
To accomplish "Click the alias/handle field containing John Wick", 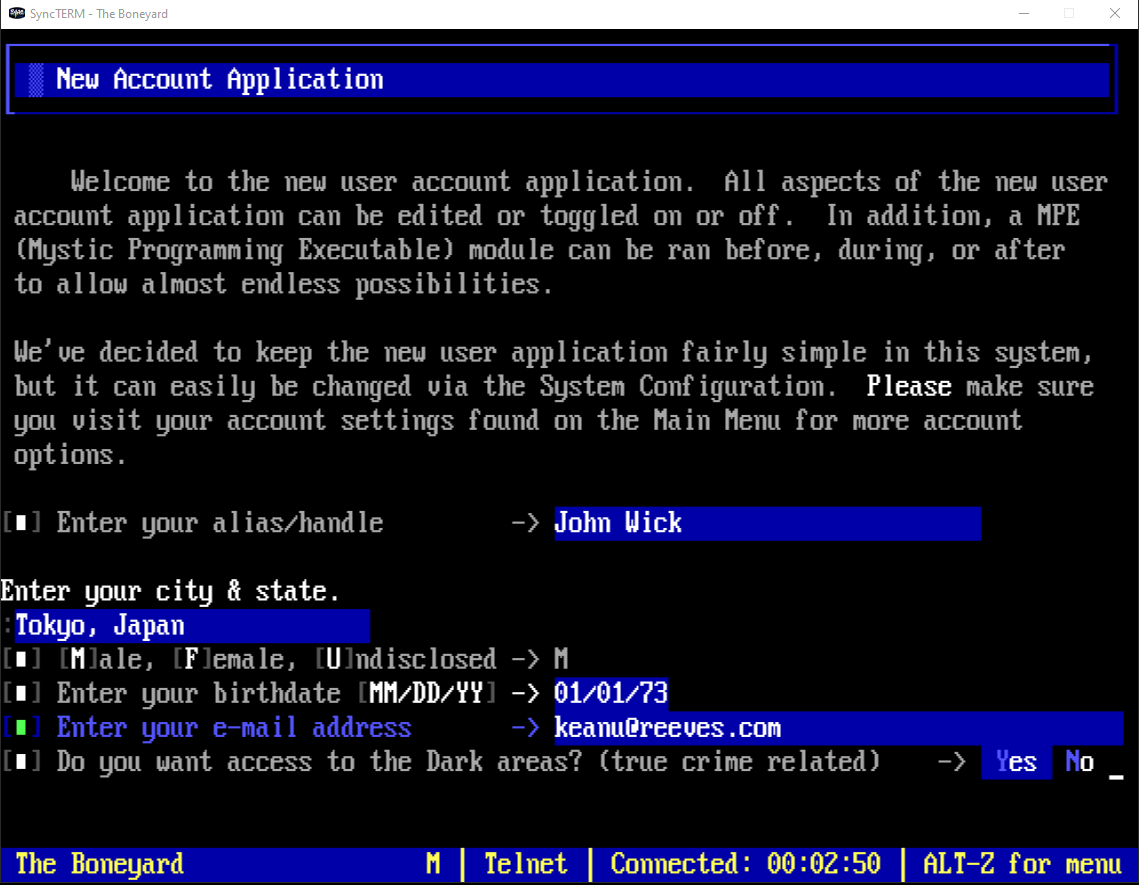I will click(767, 523).
